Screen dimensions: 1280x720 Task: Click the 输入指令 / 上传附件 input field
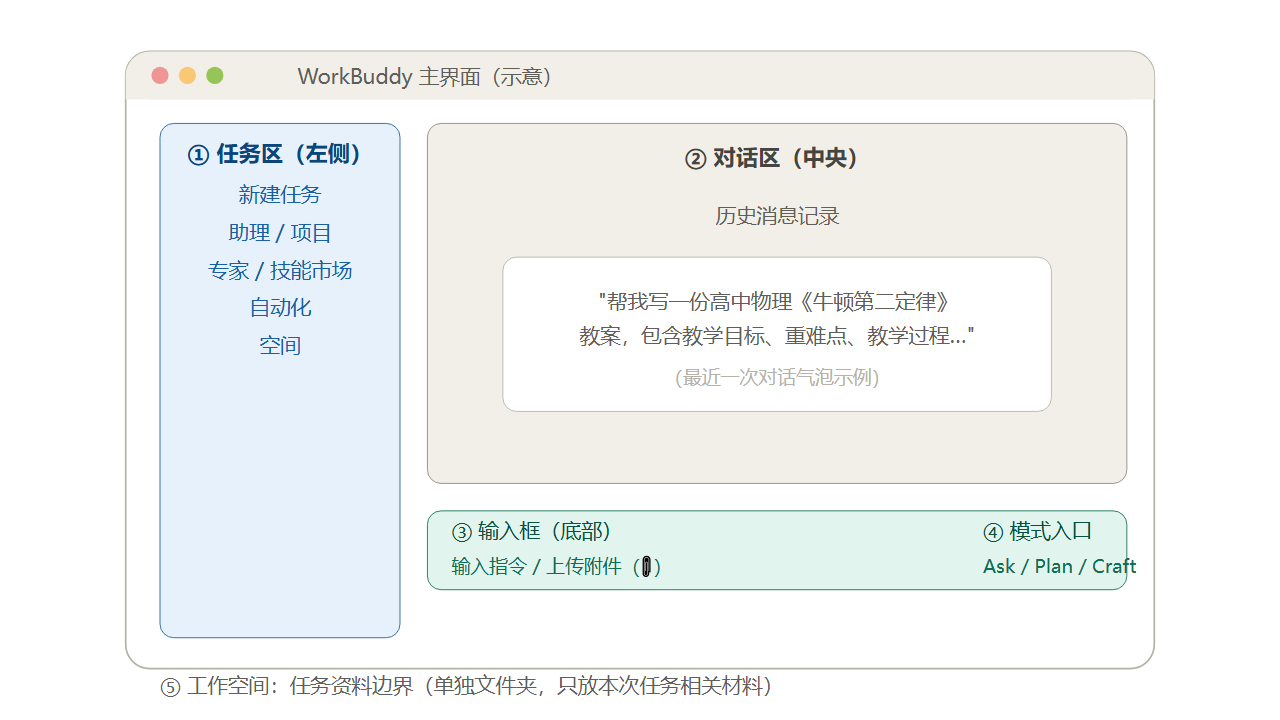[x=557, y=567]
